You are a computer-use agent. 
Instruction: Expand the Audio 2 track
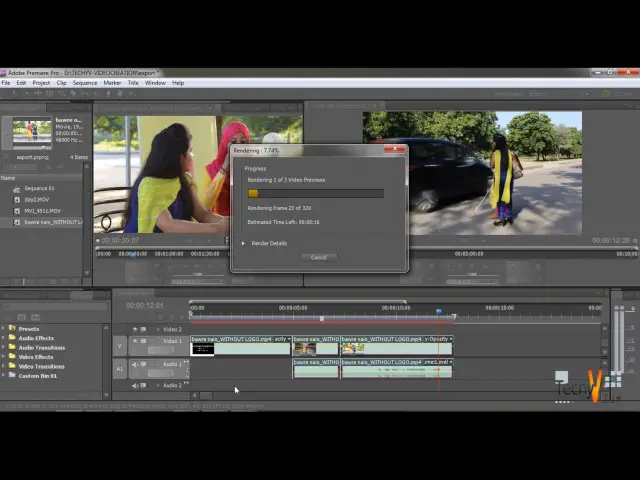(x=158, y=385)
